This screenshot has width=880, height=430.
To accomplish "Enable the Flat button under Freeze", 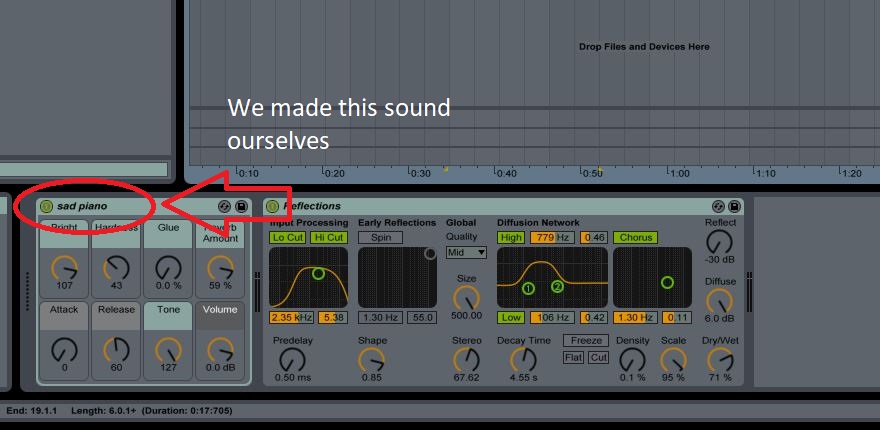I will pyautogui.click(x=574, y=357).
